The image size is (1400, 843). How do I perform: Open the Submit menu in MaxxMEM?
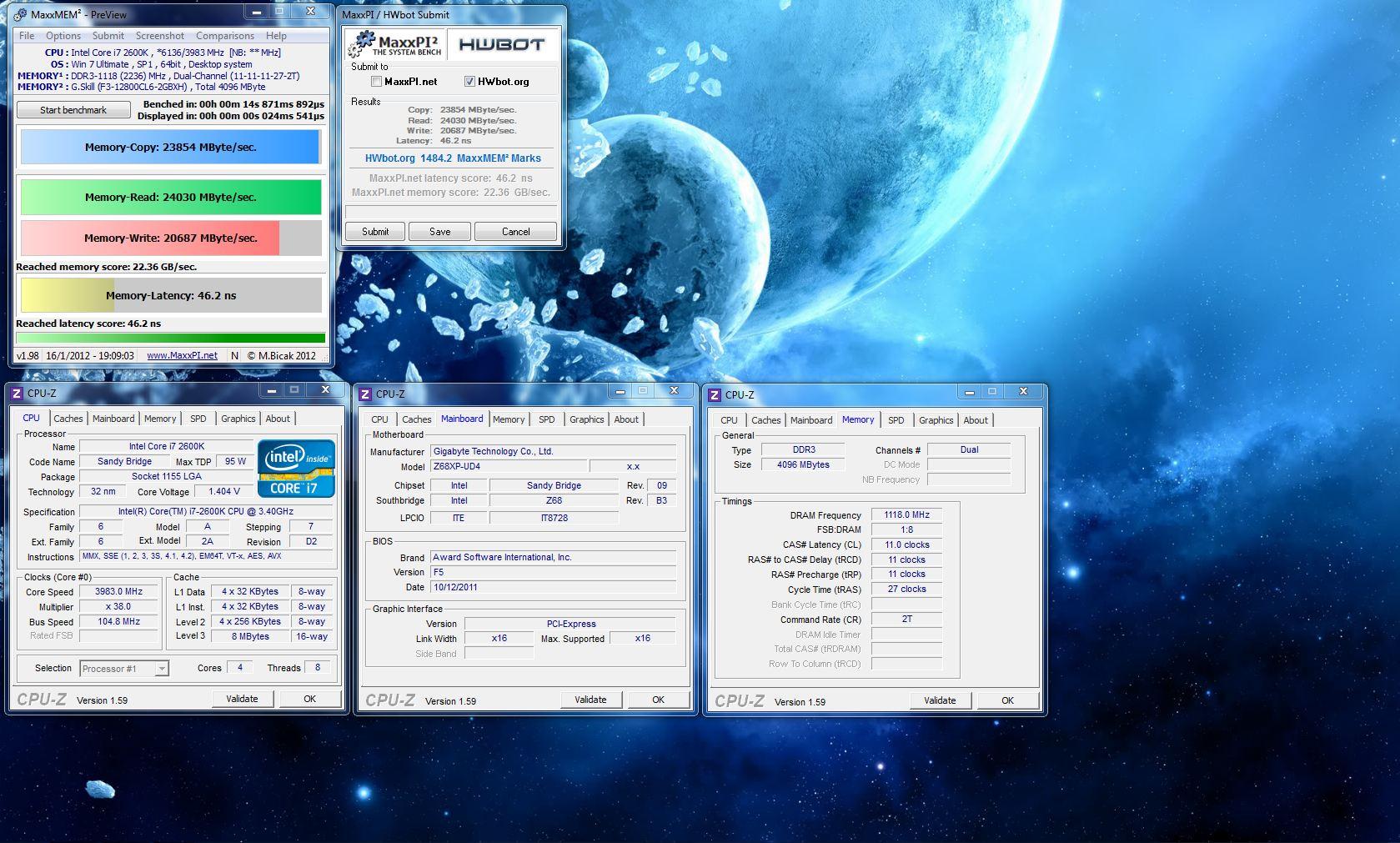(108, 36)
